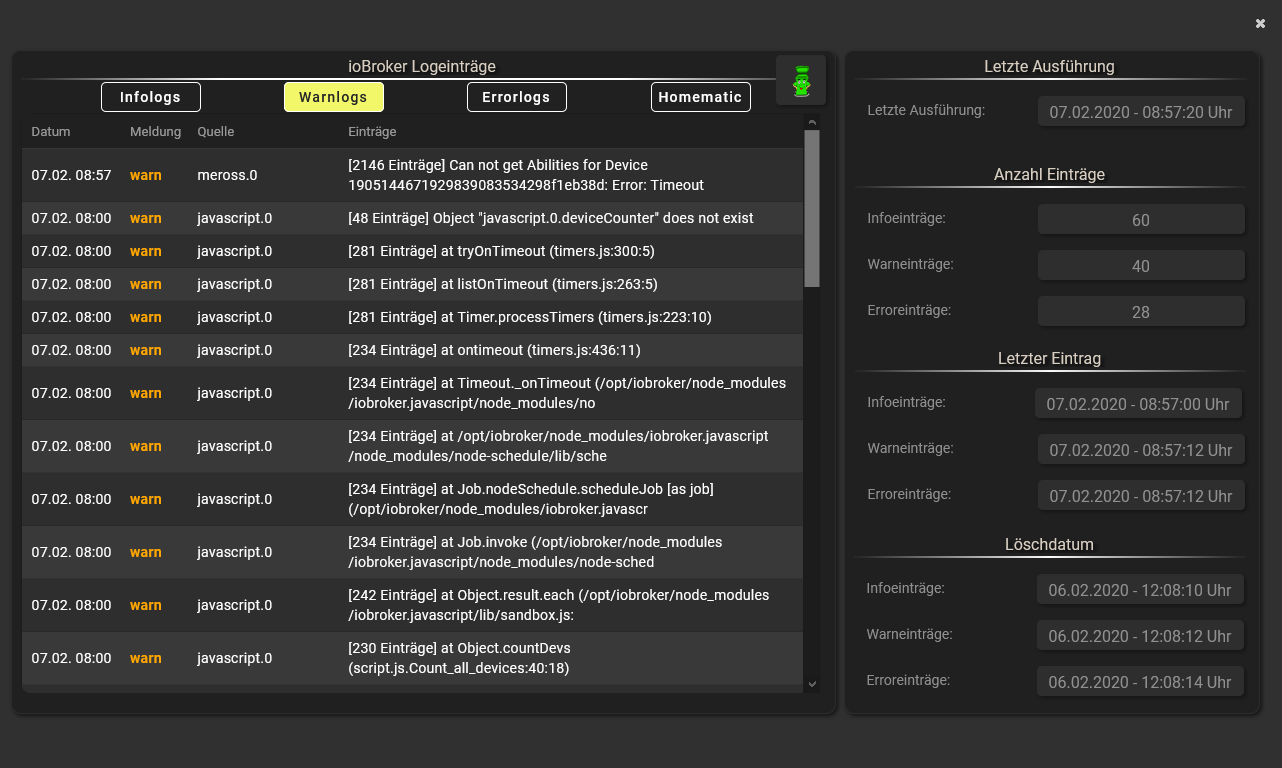
Task: Select the Warnlogs tab
Action: click(x=334, y=97)
